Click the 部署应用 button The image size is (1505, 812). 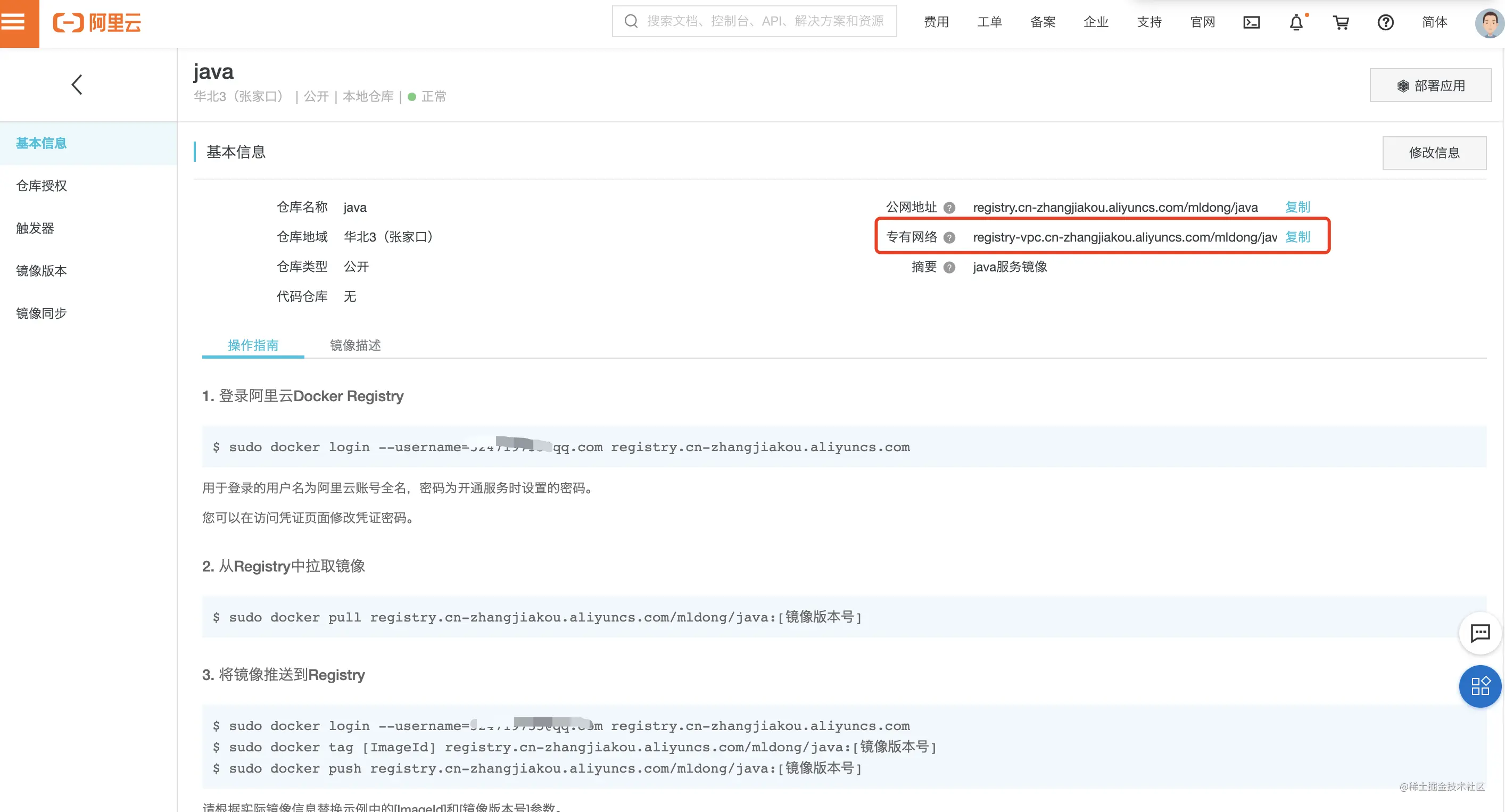point(1430,85)
